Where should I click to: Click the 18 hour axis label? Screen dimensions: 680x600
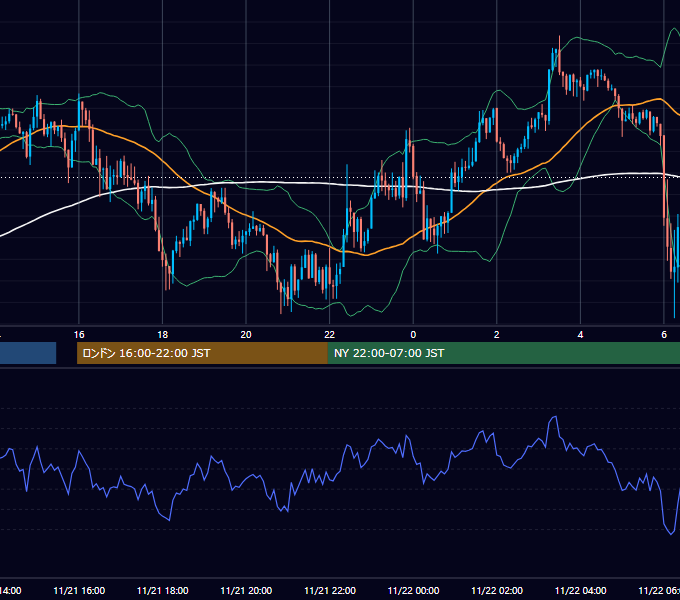163,335
